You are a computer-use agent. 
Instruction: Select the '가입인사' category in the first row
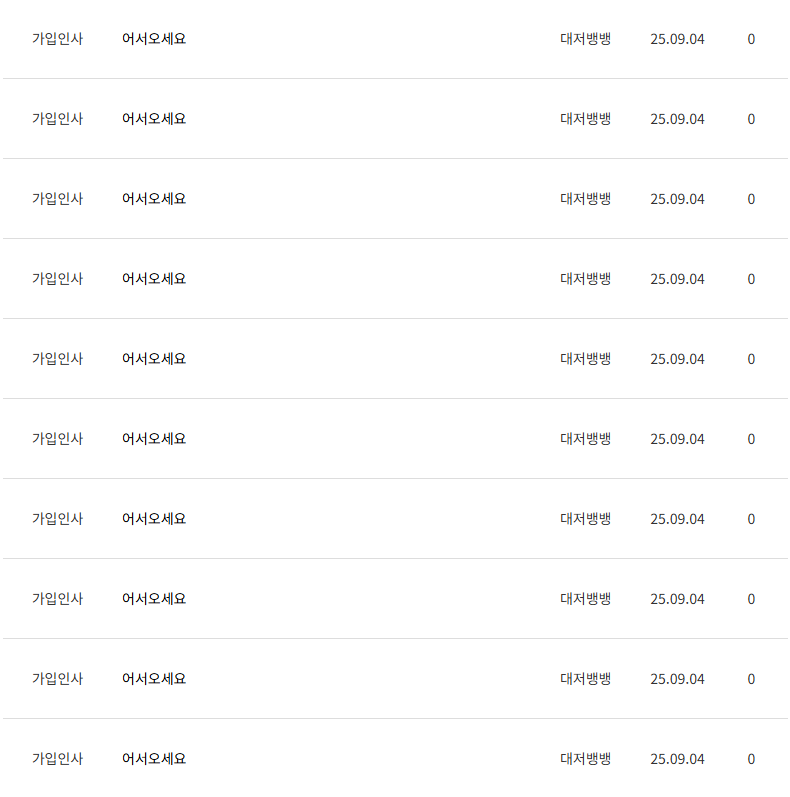[x=57, y=39]
